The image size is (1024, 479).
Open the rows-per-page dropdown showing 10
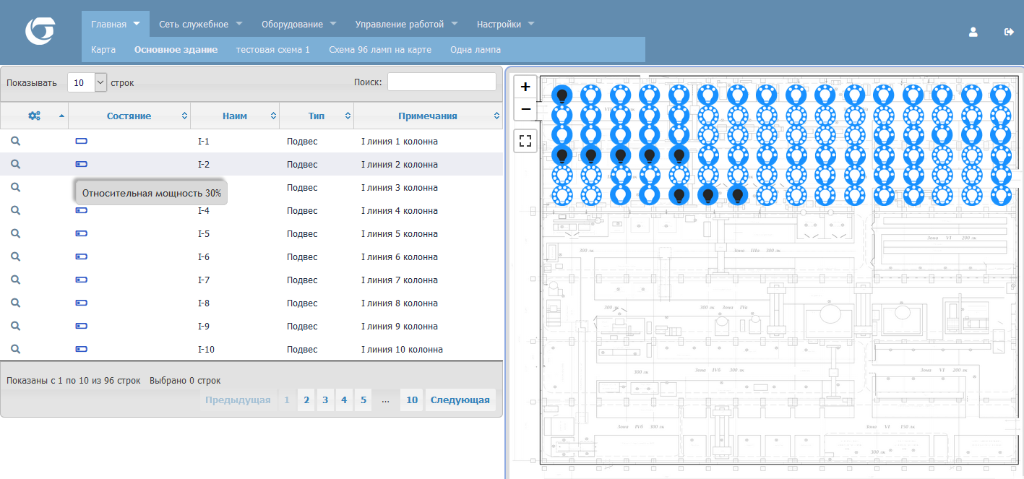pos(87,83)
